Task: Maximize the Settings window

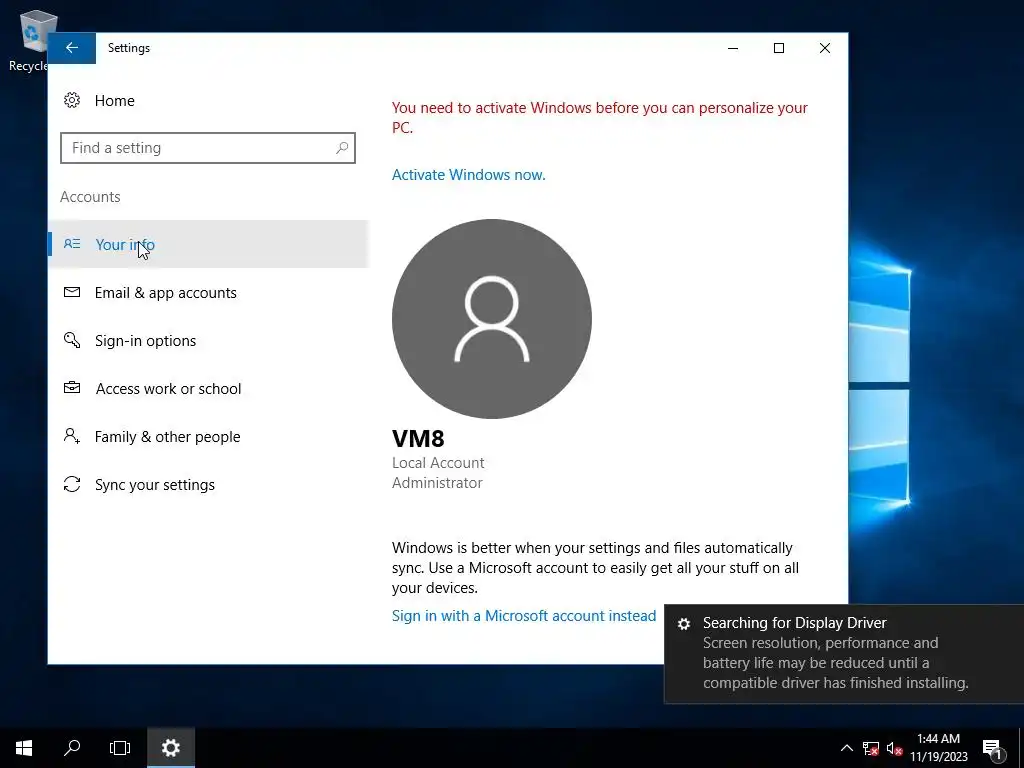Action: point(778,48)
